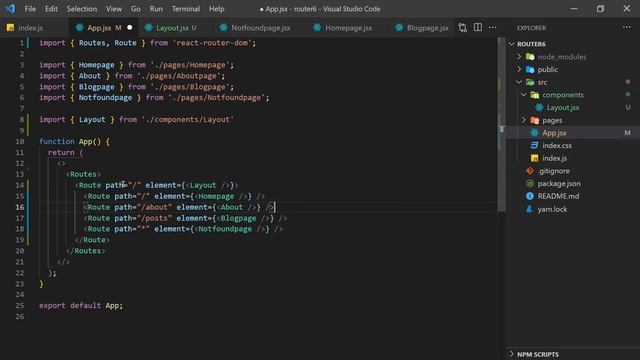This screenshot has height=360, width=640.
Task: Click the Open Changes compare icon
Action: pos(462,28)
